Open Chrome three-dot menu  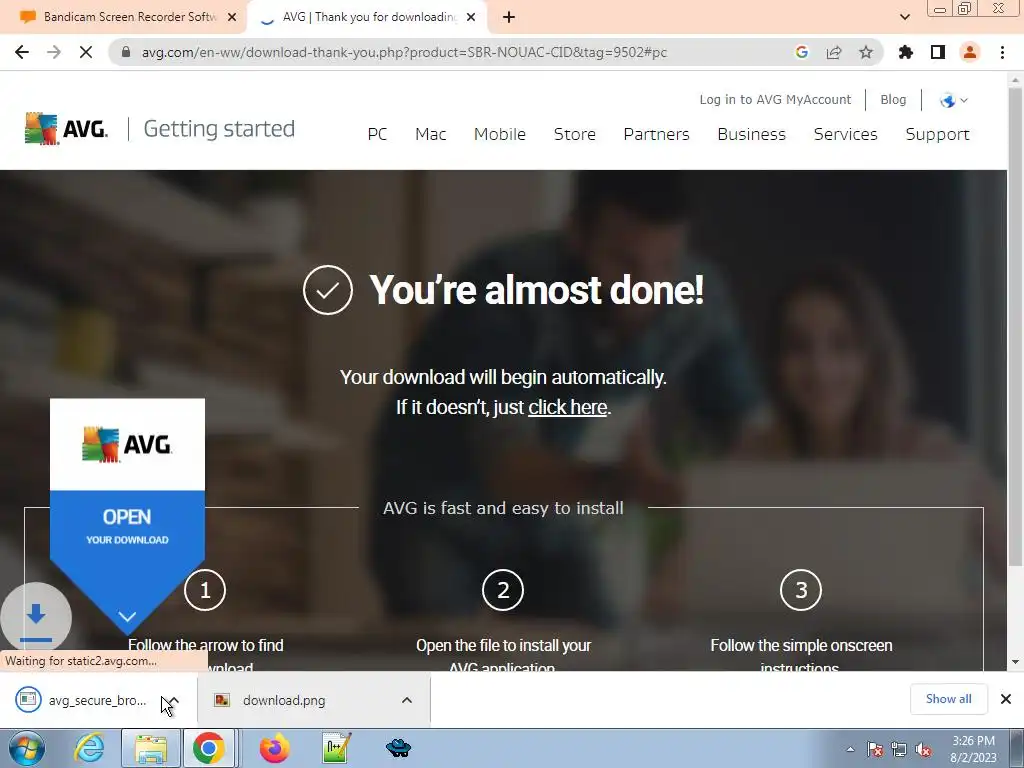coord(1002,52)
